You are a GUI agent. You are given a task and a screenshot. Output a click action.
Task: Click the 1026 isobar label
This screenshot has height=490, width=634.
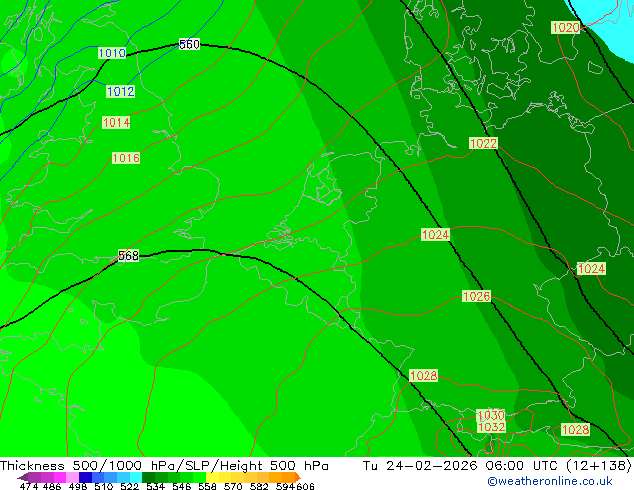[x=476, y=297]
